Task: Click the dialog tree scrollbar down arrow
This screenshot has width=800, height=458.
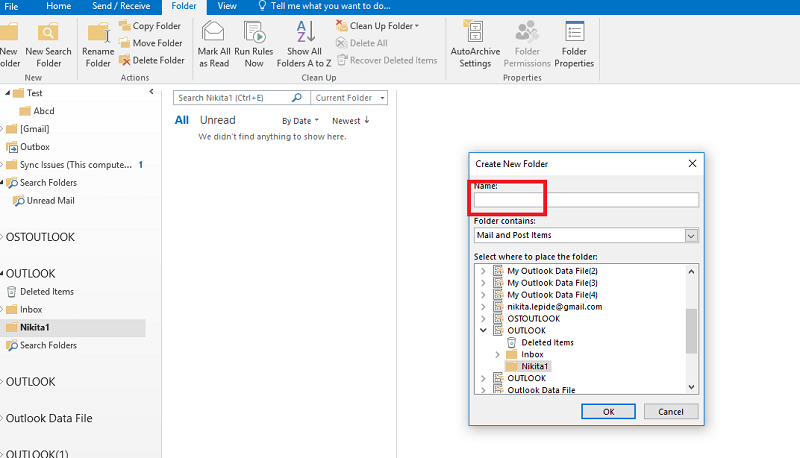Action: tap(691, 387)
